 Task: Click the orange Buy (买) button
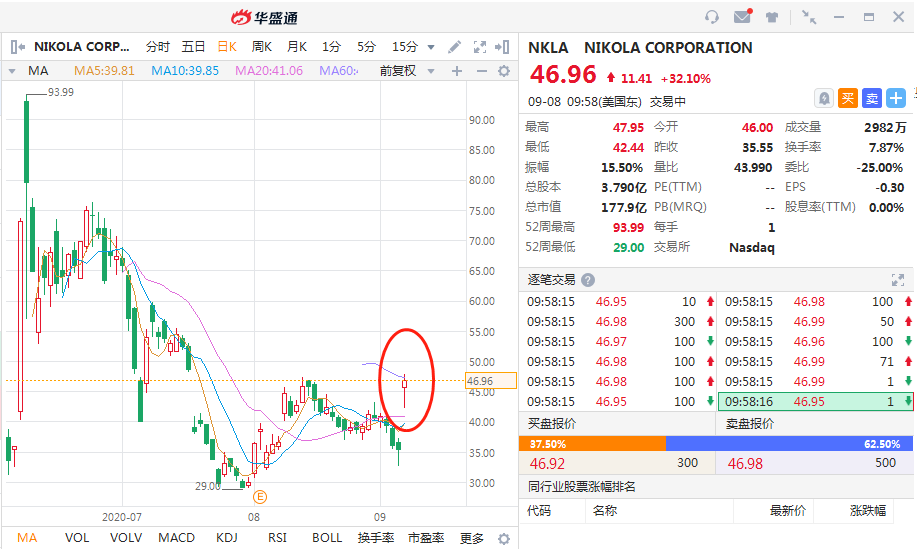tap(847, 98)
